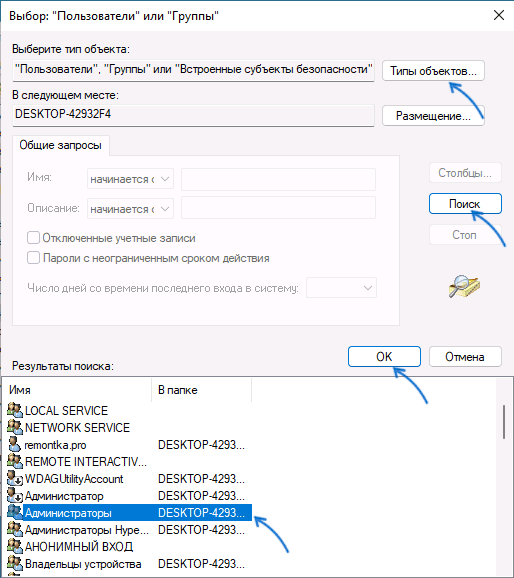The width and height of the screenshot is (514, 578).
Task: Select Администраторы Hype... entry
Action: click(x=87, y=530)
